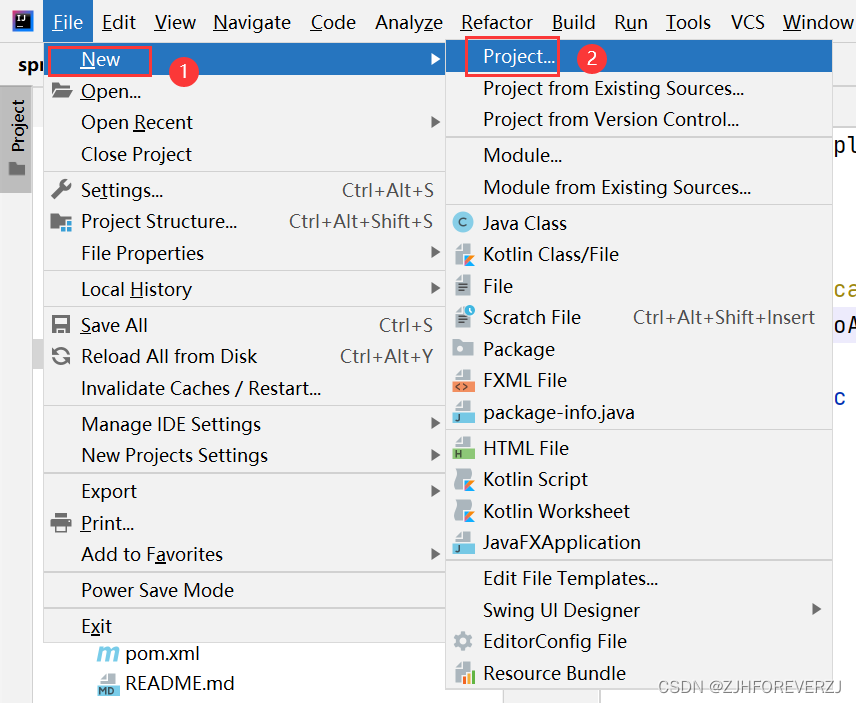Expand the Swing UI Designer submenu arrow
Image resolution: width=856 pixels, height=703 pixels.
(816, 609)
